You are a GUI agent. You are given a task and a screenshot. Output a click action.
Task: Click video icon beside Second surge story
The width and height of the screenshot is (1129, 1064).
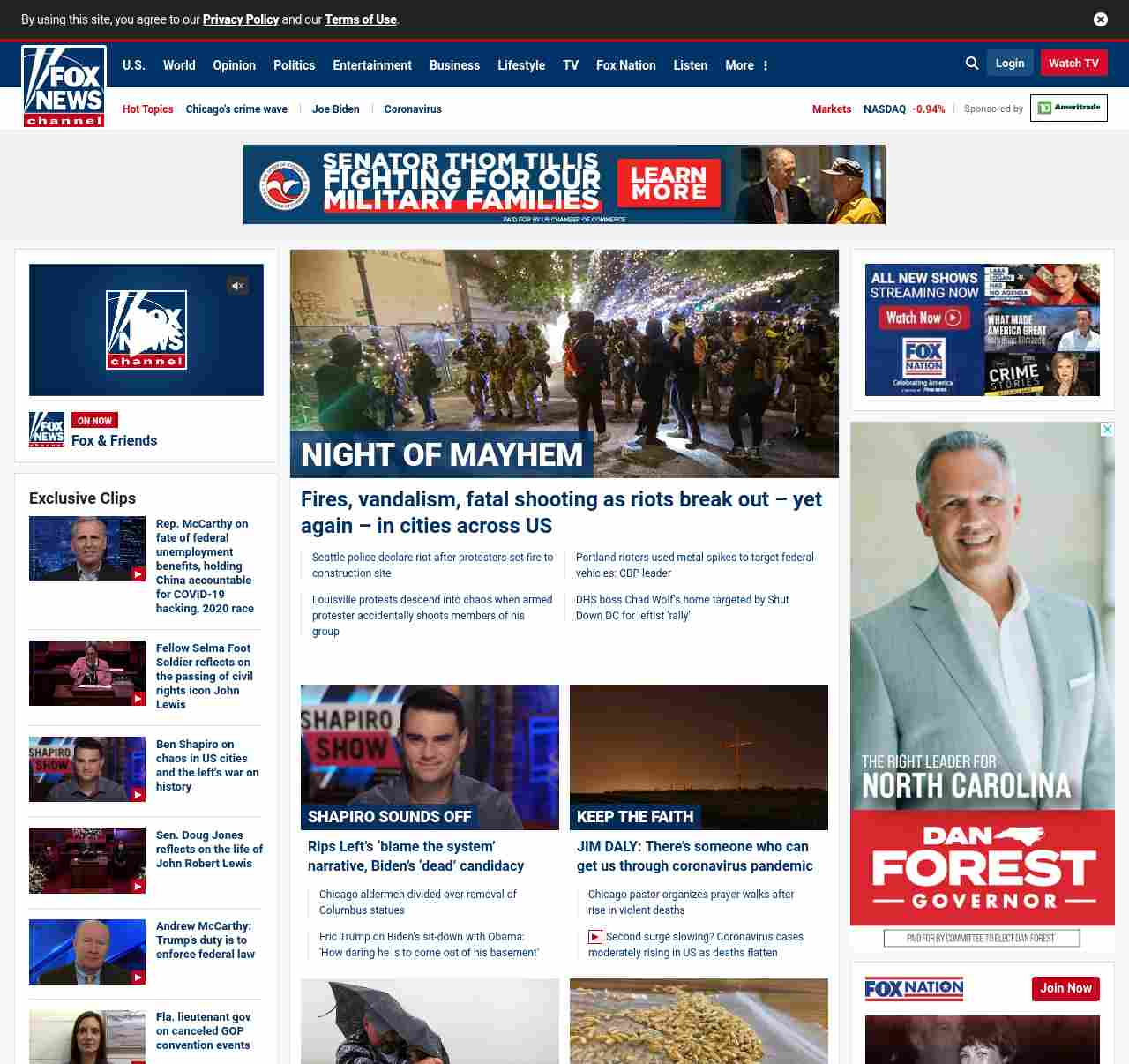pos(595,937)
